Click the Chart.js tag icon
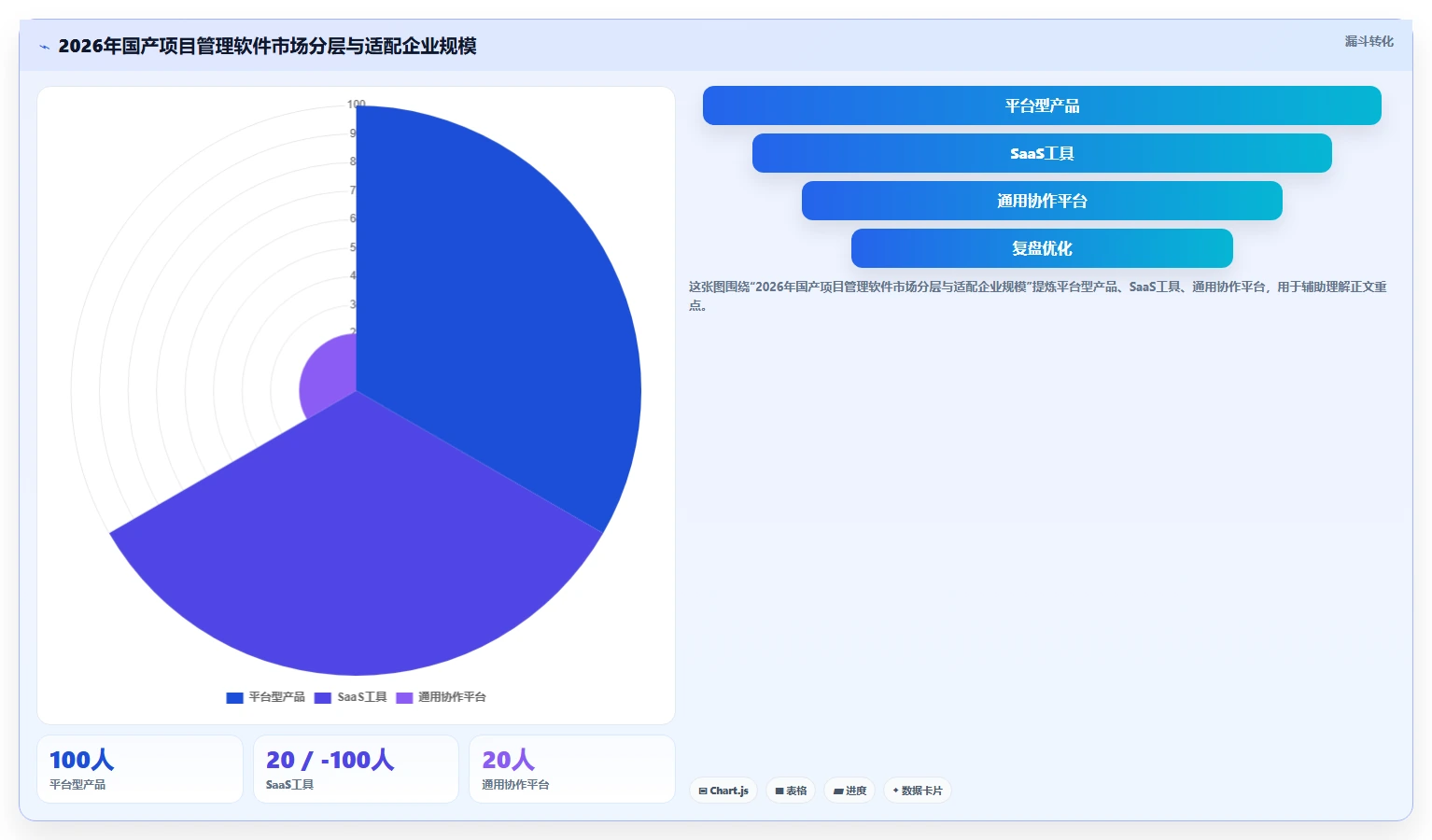The image size is (1432, 840). tap(703, 791)
